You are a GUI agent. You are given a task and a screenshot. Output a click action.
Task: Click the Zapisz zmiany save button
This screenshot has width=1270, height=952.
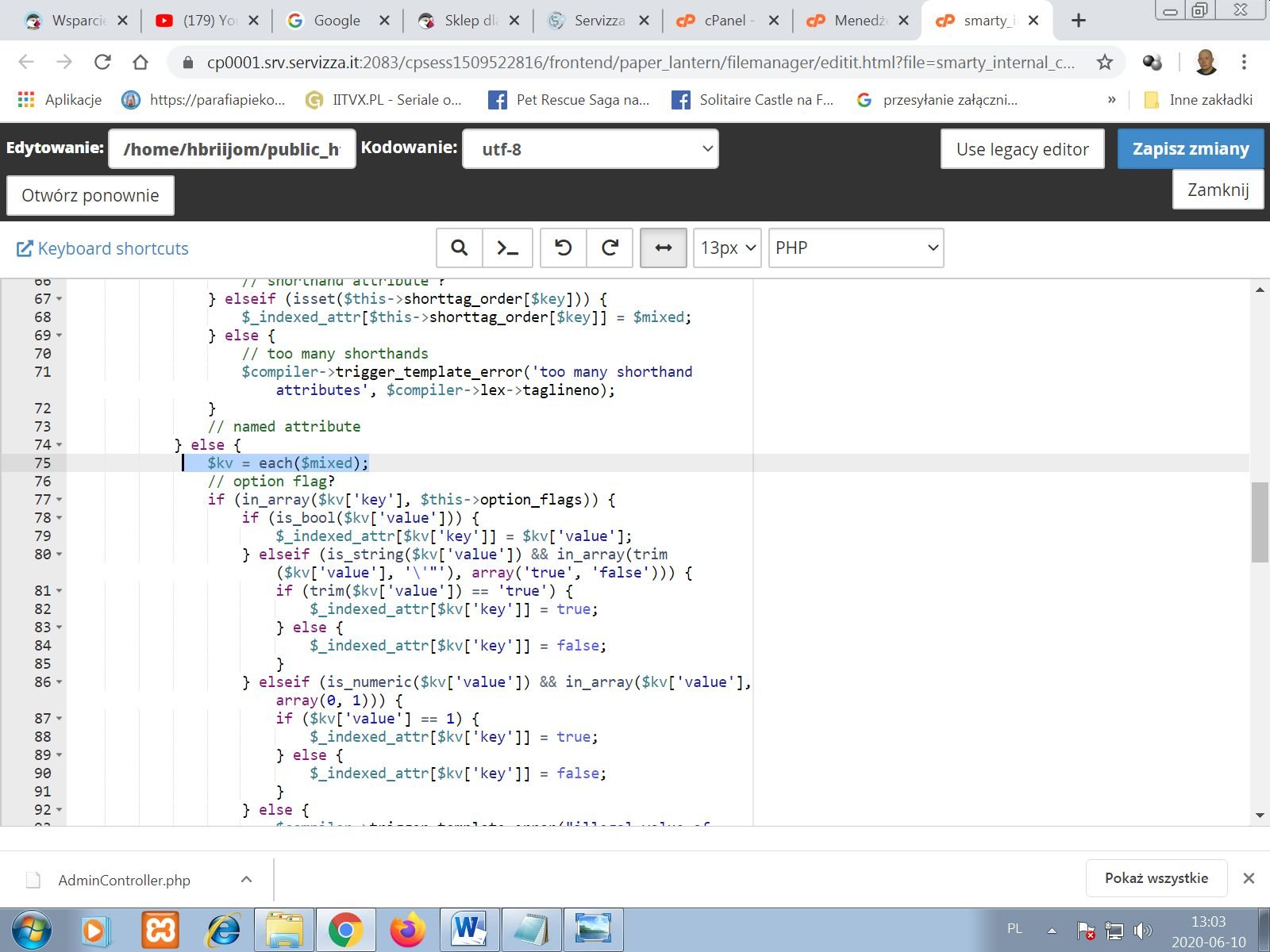point(1190,149)
